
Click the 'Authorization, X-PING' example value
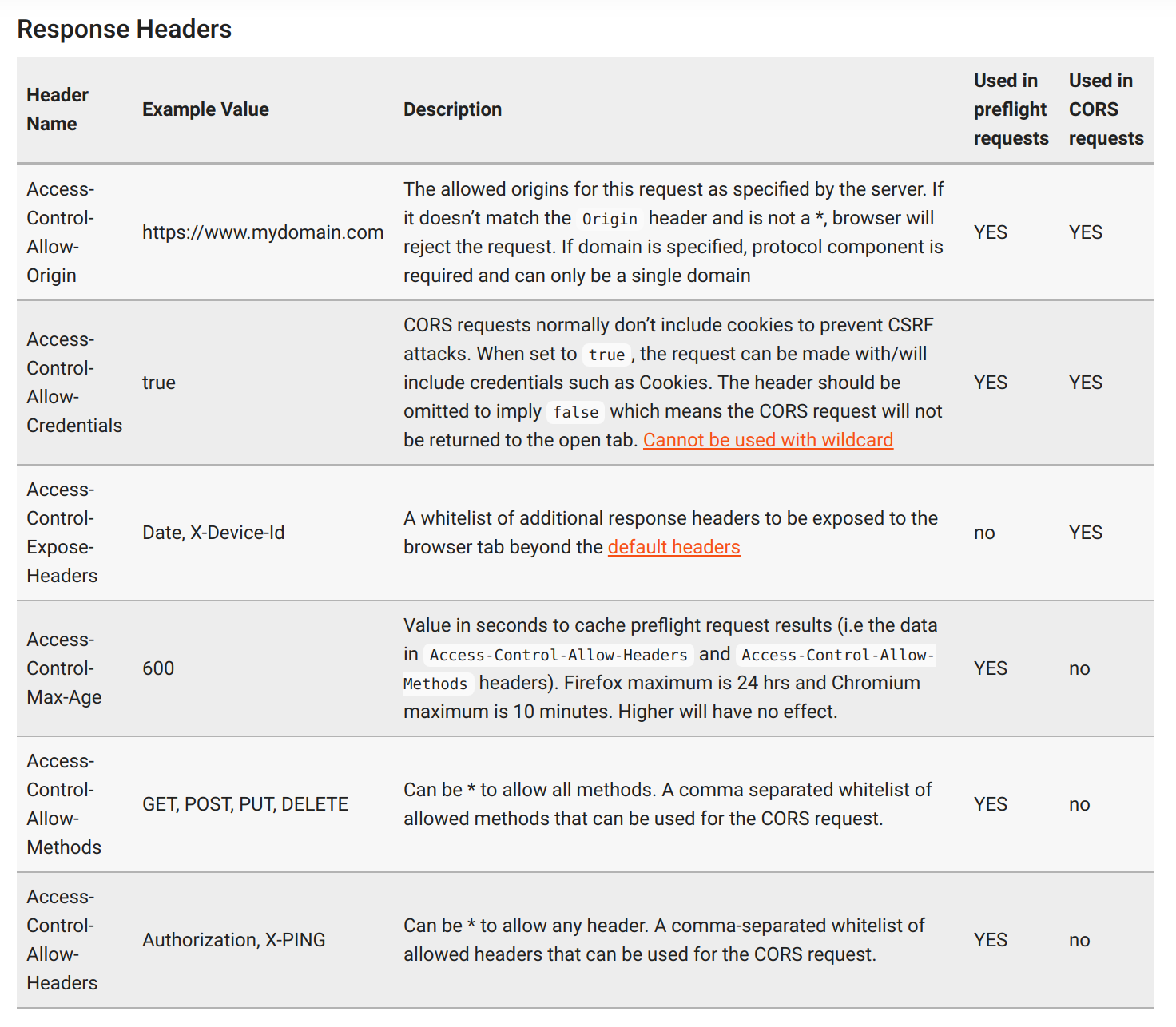tap(234, 940)
